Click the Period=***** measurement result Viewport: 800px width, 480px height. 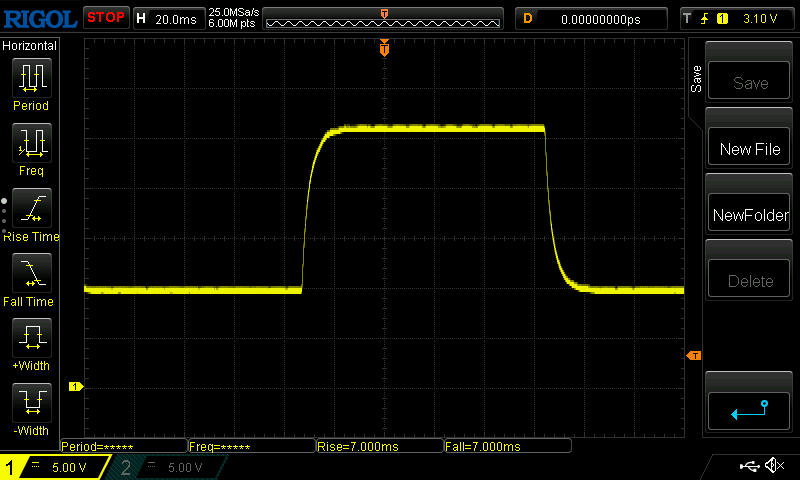pyautogui.click(x=124, y=446)
